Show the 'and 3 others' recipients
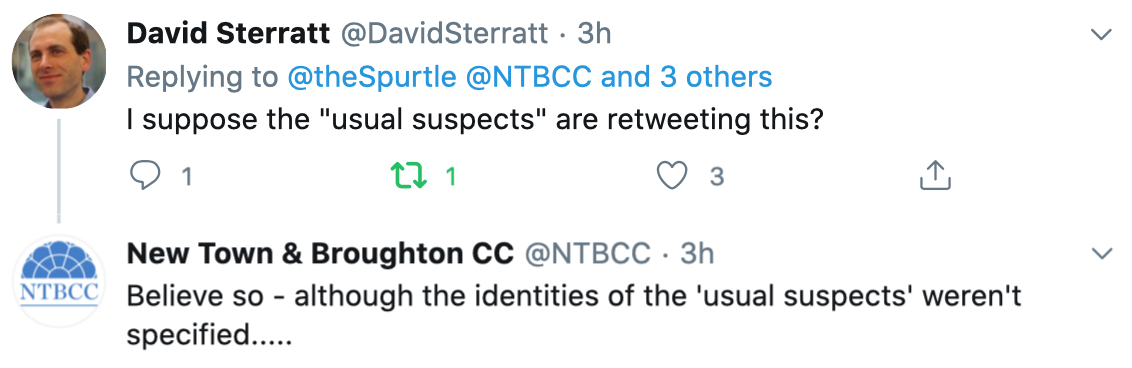Viewport: 1132px width, 368px height. coord(687,76)
